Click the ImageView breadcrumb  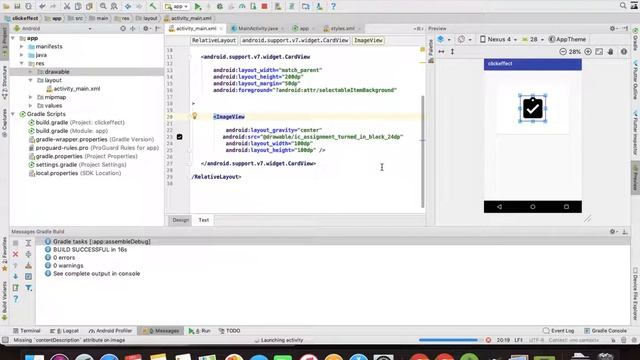[x=368, y=40]
